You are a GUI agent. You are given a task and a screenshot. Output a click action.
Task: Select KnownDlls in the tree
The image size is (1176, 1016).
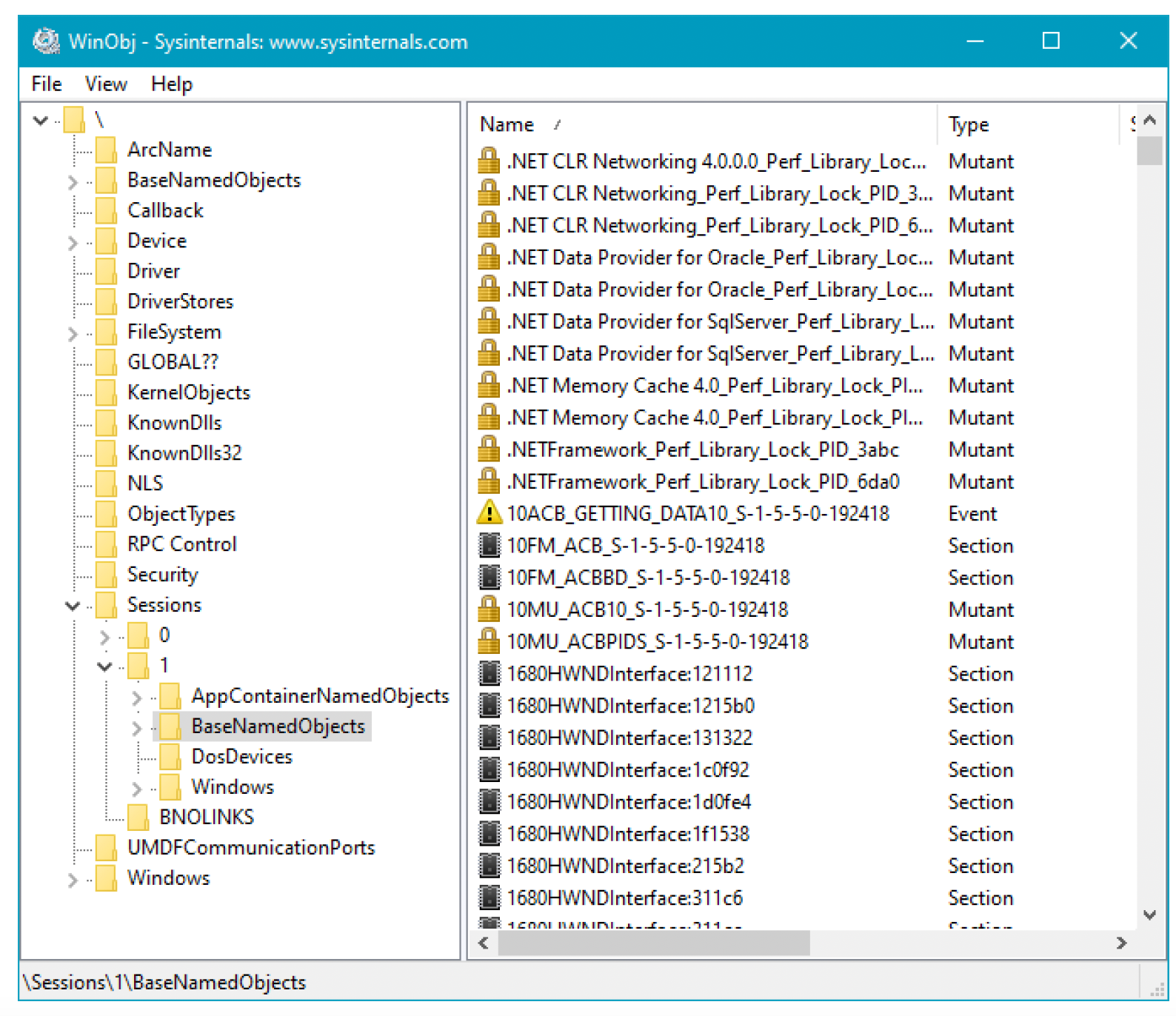[174, 423]
